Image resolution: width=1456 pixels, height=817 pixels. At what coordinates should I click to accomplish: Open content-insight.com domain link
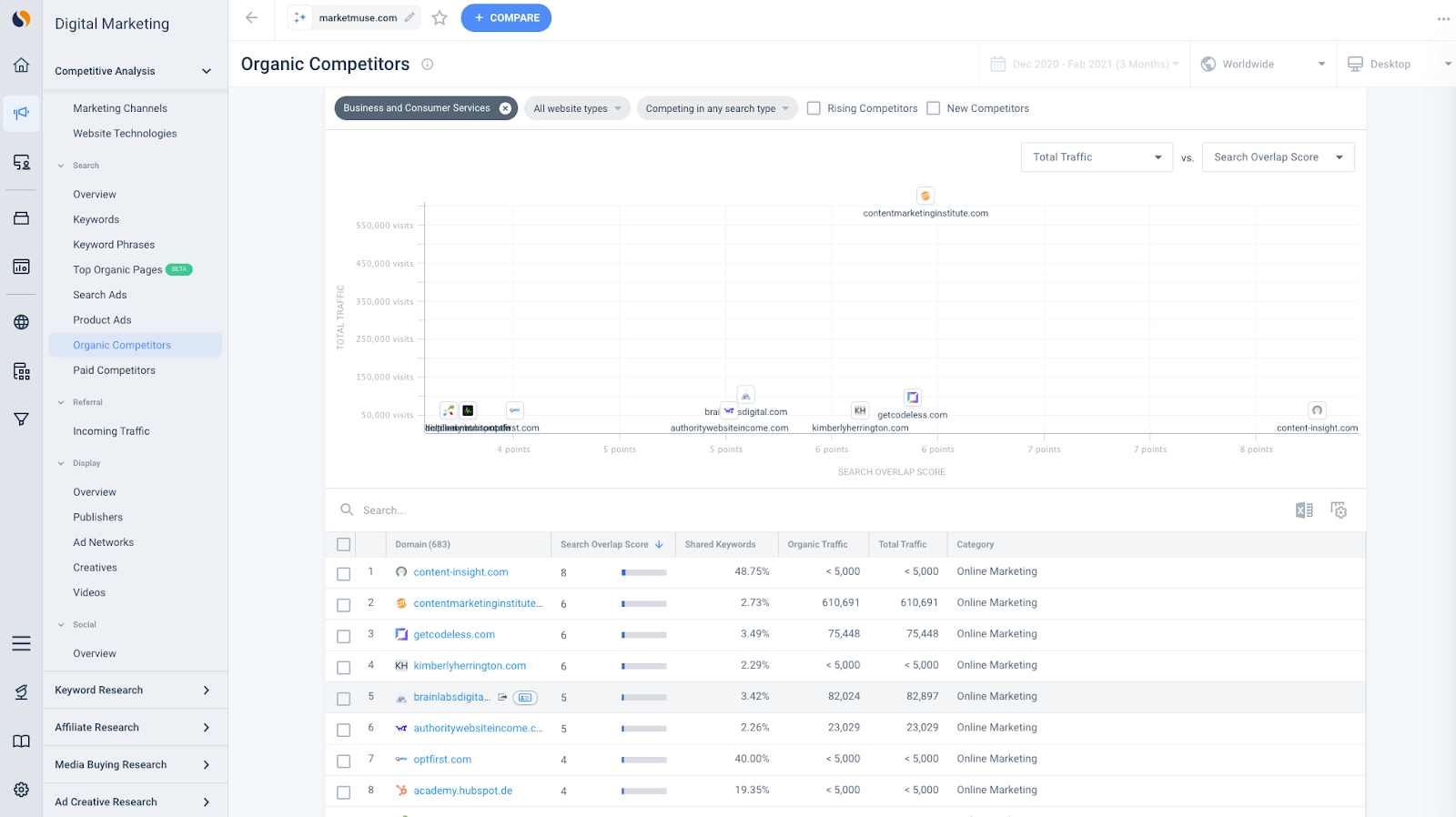click(x=460, y=572)
